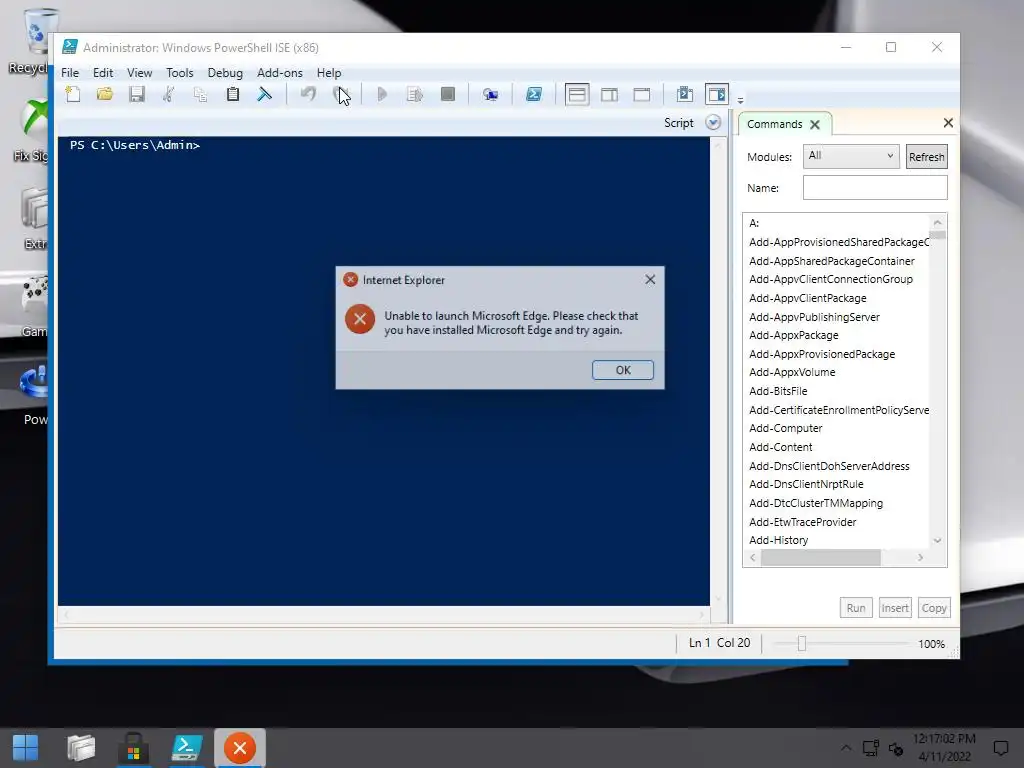Viewport: 1024px width, 768px height.
Task: Click the Refresh button
Action: tap(926, 157)
